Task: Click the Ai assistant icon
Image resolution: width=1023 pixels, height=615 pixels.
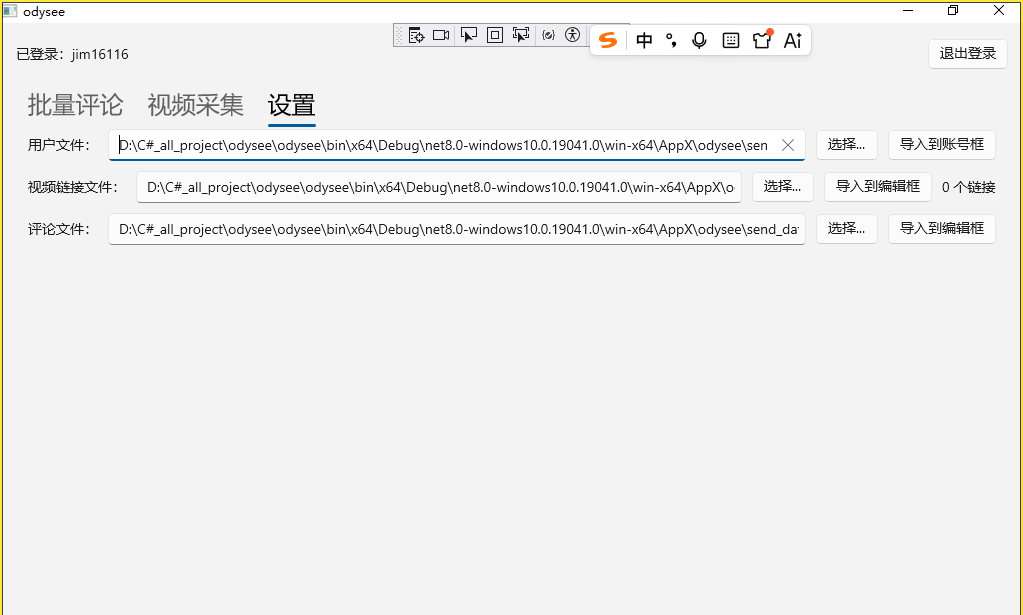Action: (x=793, y=40)
